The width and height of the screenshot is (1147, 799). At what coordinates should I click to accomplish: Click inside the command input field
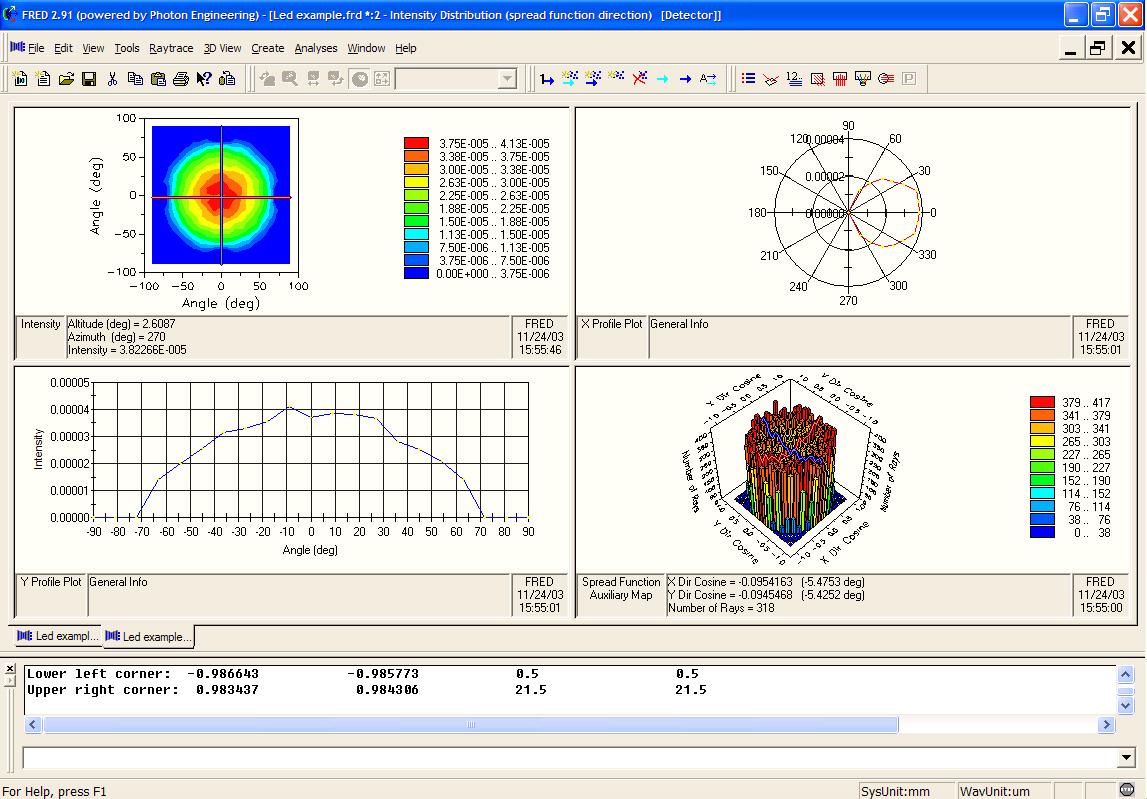tap(571, 758)
